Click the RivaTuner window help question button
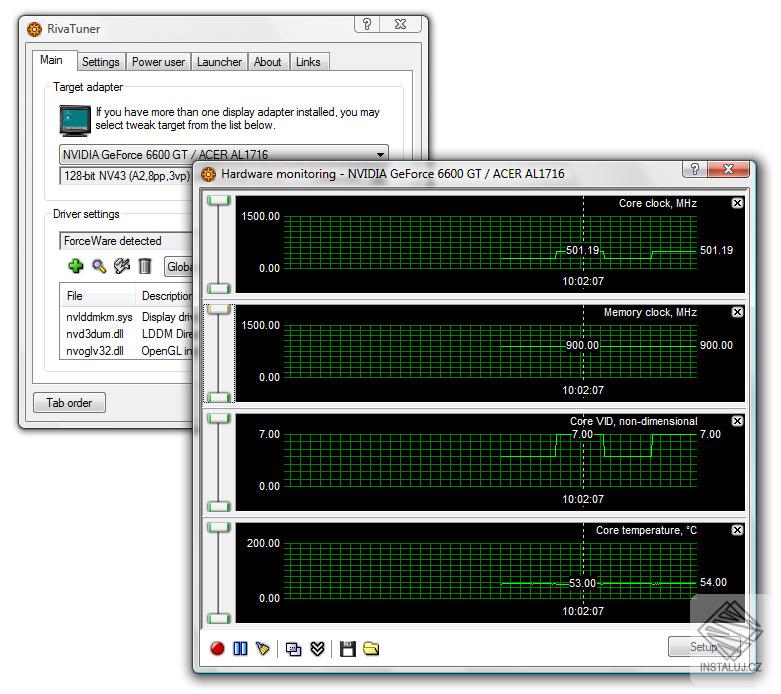This screenshot has height=694, width=781. (367, 23)
